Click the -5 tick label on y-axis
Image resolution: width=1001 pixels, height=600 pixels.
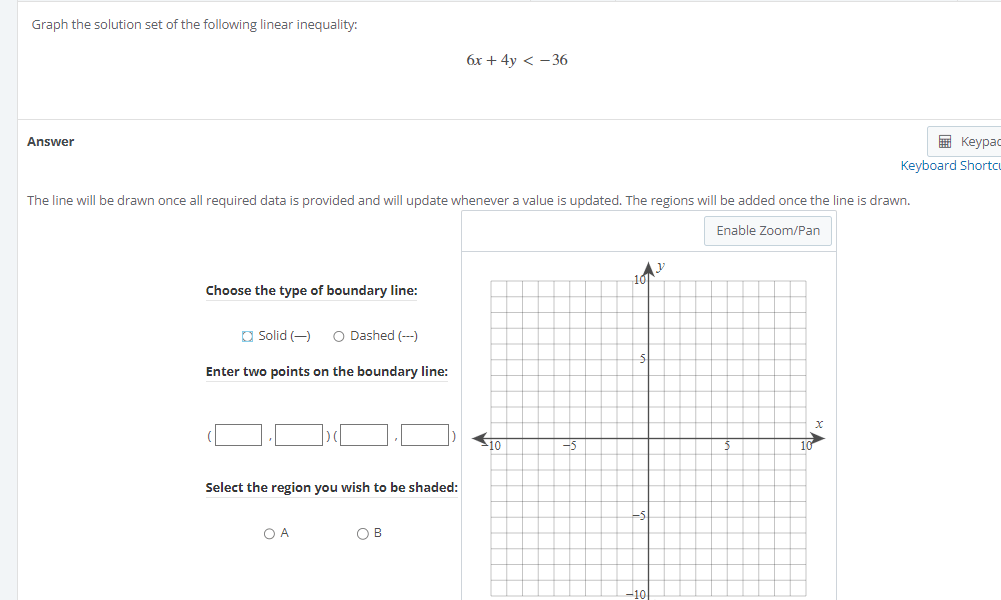[640, 515]
